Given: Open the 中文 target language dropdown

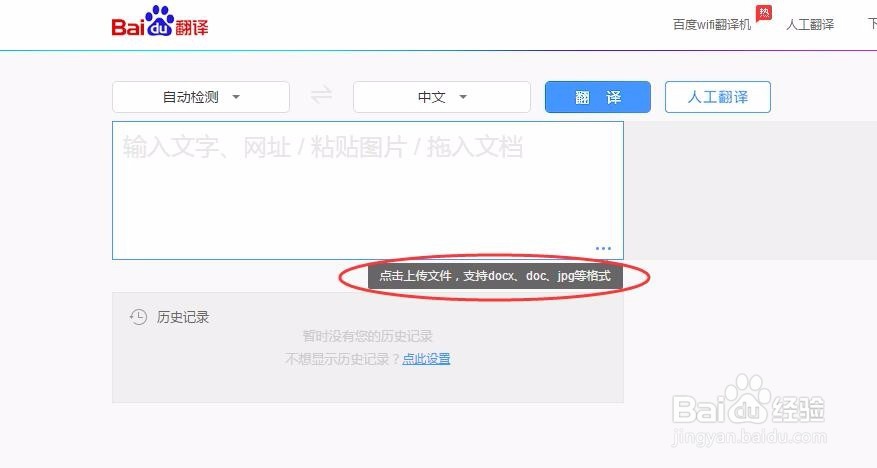Looking at the screenshot, I should (x=442, y=97).
